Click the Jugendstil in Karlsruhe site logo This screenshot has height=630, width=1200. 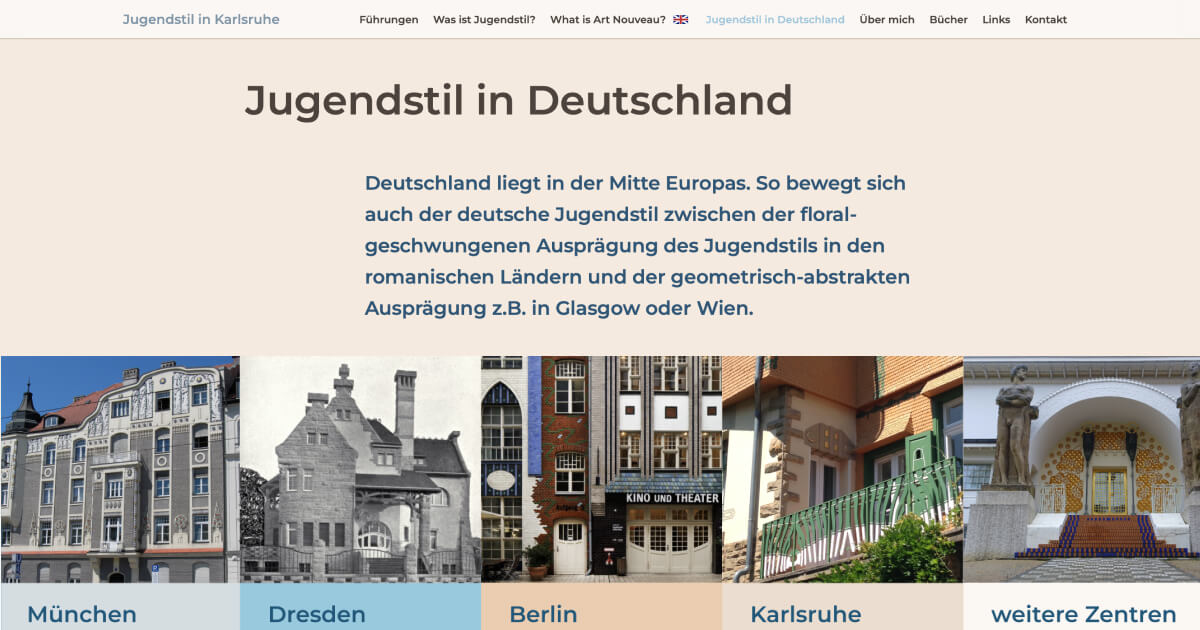coord(200,18)
